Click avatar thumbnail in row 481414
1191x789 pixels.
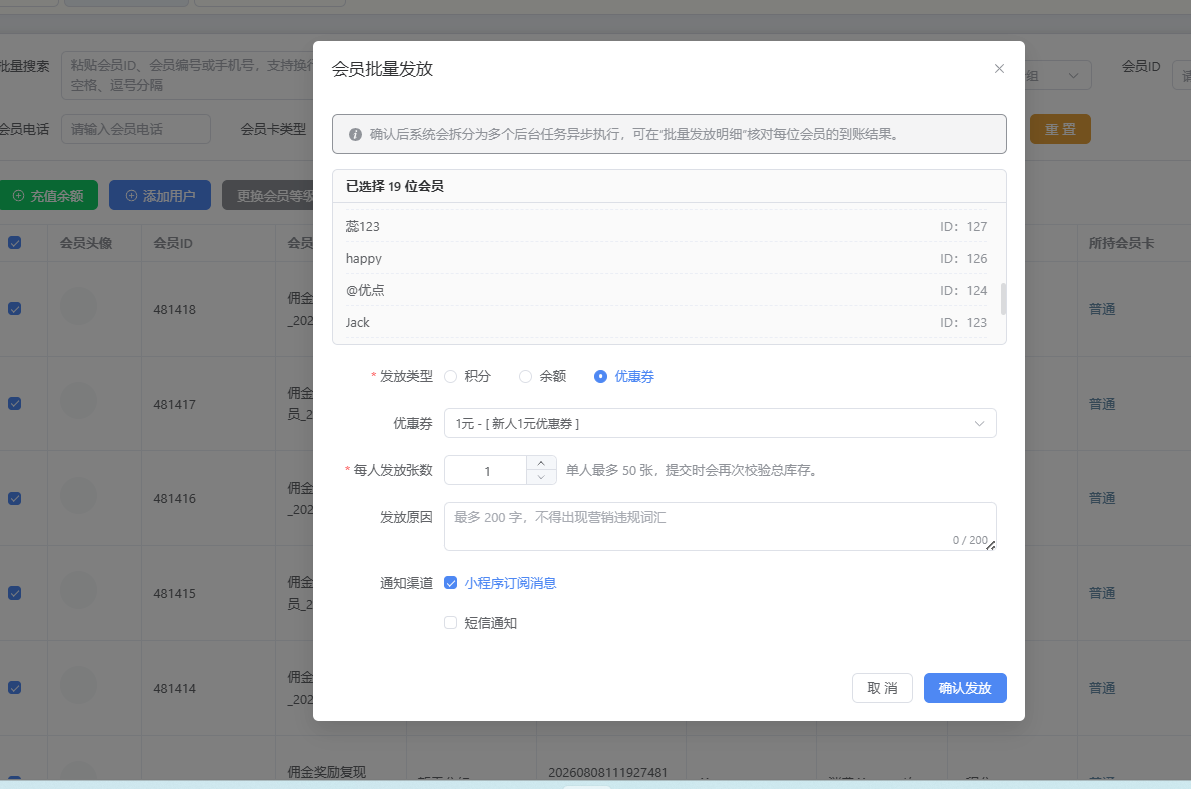pyautogui.click(x=78, y=686)
